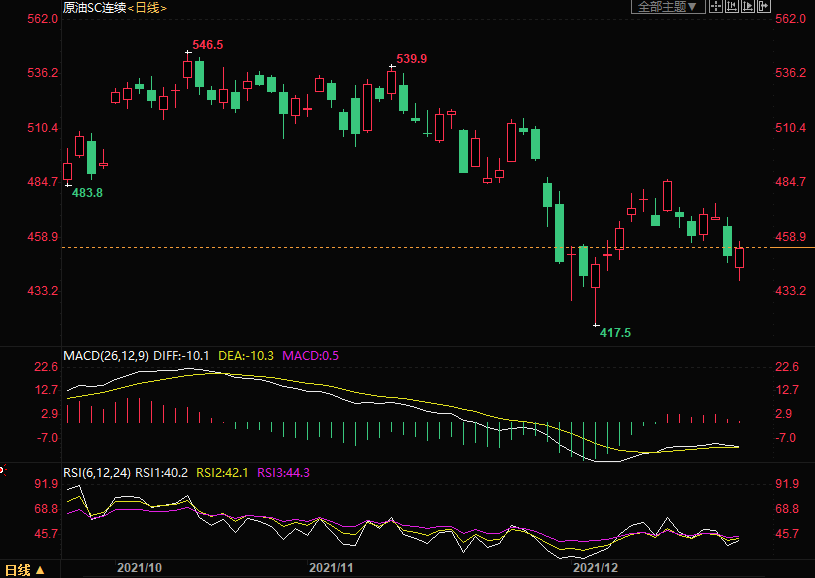
Task: Click the 539.9 peak price label
Action: click(411, 59)
